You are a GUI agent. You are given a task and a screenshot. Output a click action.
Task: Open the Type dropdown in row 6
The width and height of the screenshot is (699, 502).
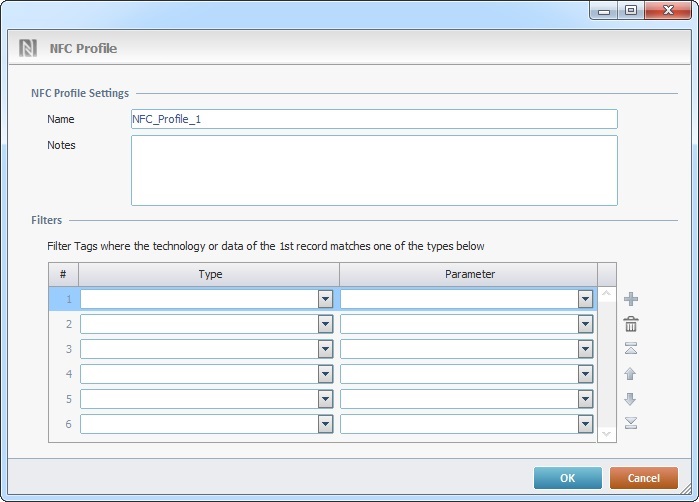click(325, 424)
